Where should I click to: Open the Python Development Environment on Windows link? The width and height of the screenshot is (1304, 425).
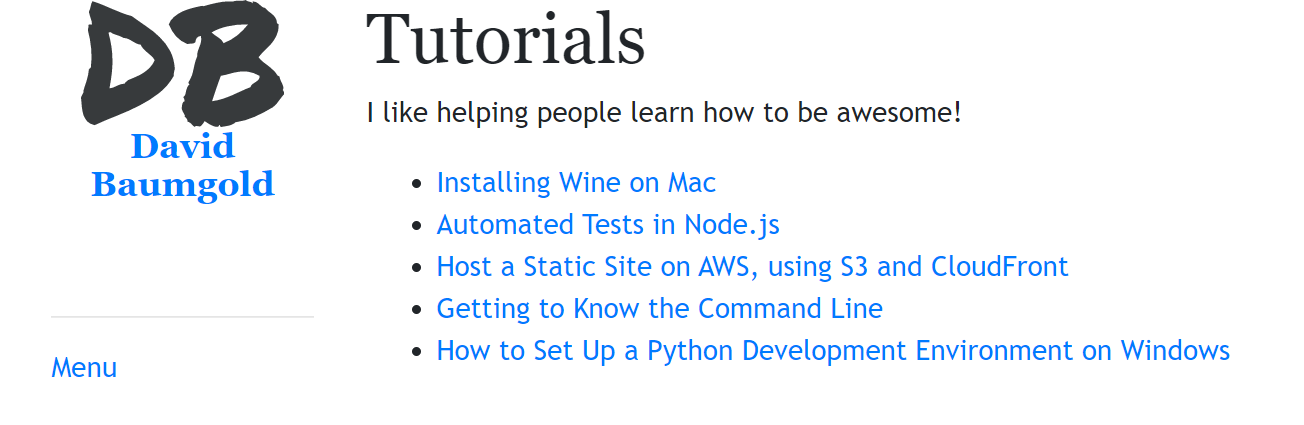point(833,351)
